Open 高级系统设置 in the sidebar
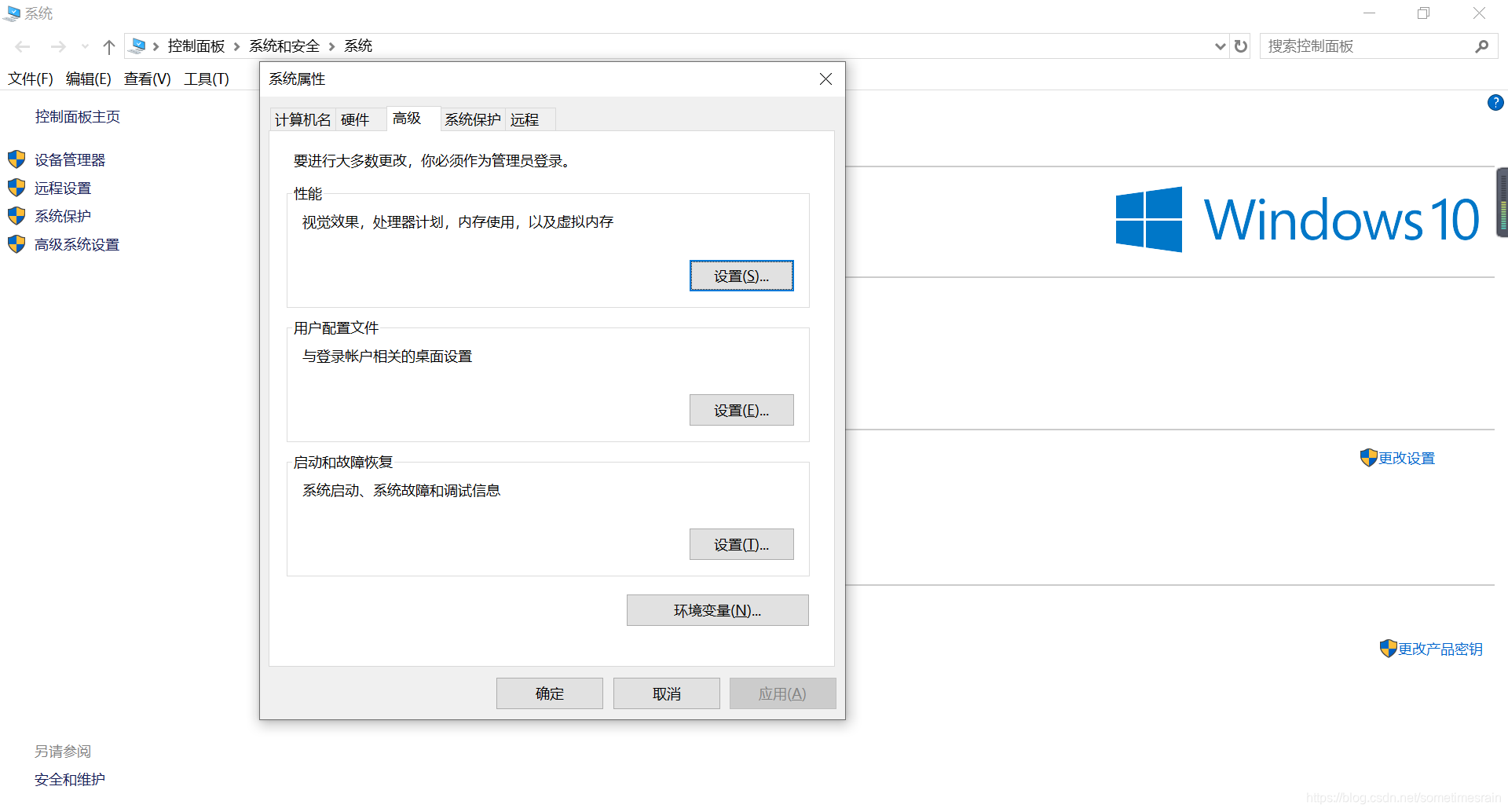 [76, 244]
